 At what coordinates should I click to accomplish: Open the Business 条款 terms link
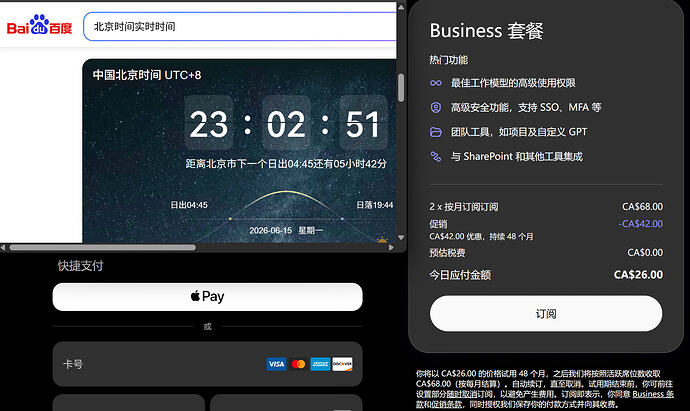coord(653,394)
